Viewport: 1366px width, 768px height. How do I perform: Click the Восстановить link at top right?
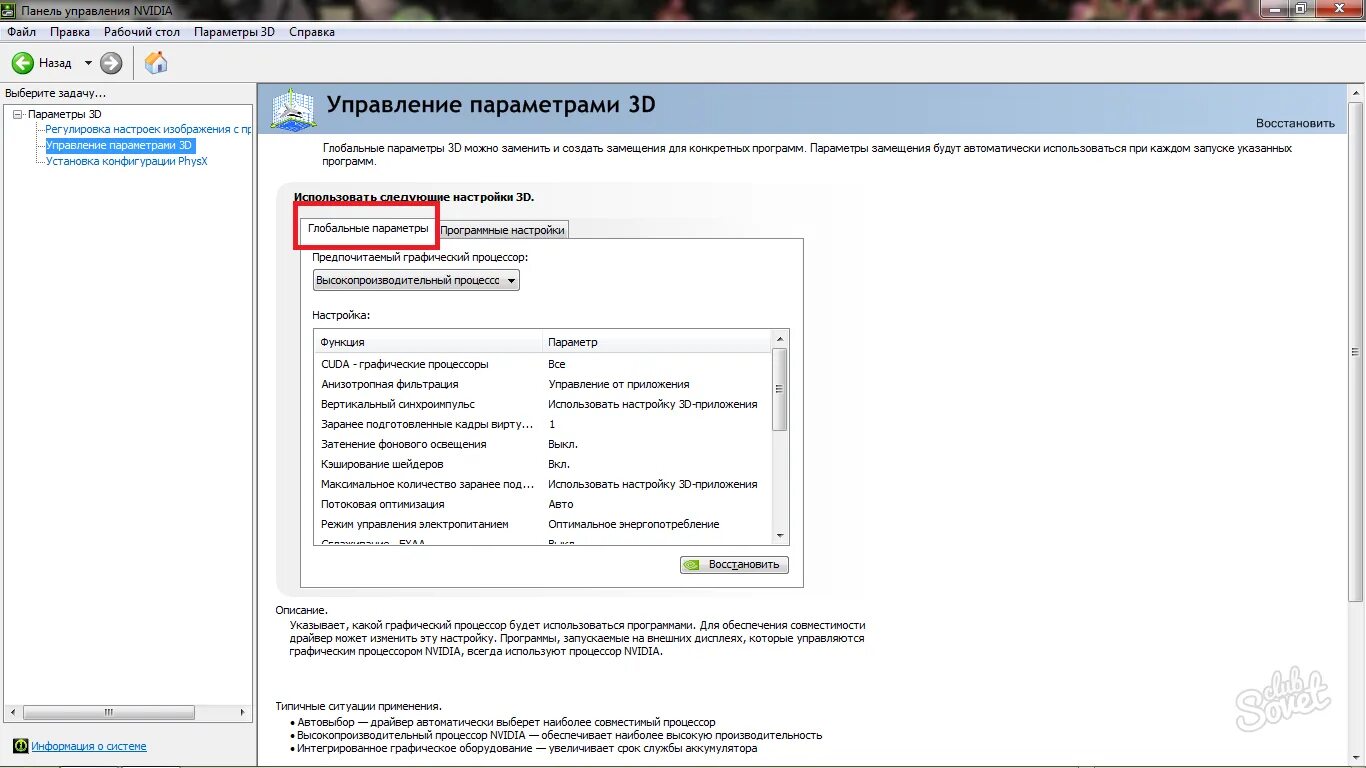pyautogui.click(x=1295, y=124)
